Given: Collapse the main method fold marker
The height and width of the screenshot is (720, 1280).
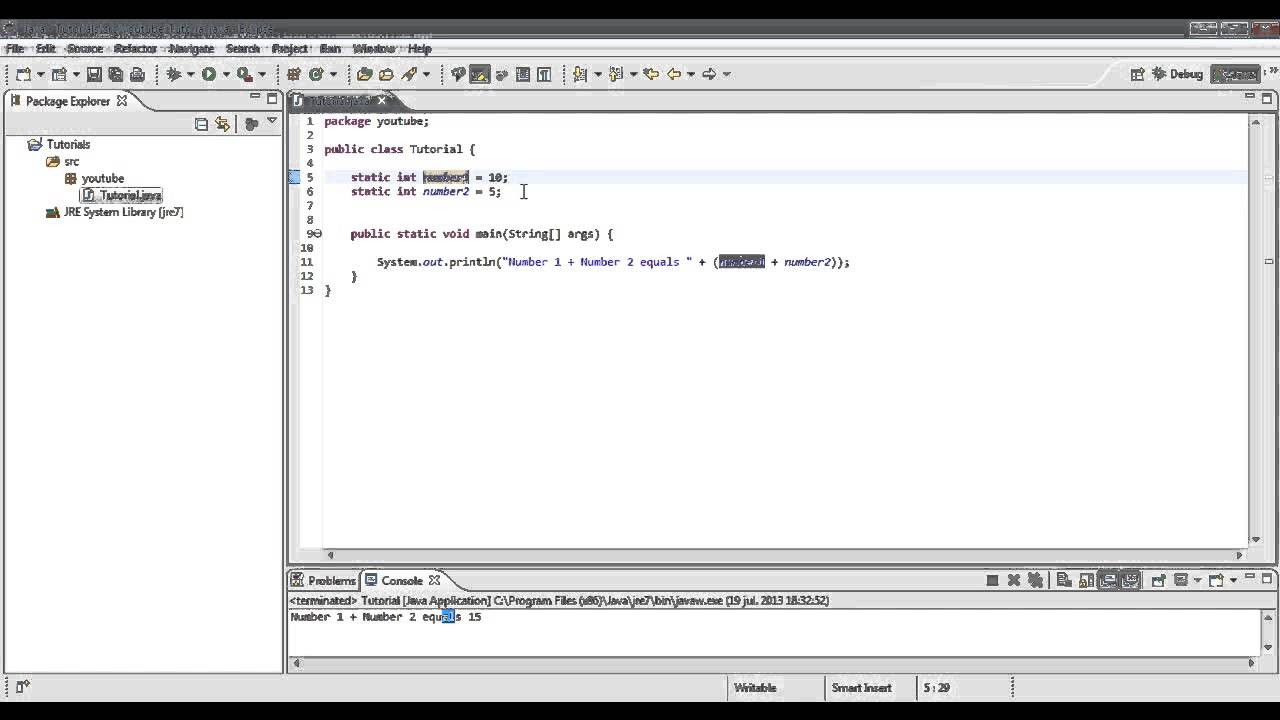Looking at the screenshot, I should (318, 234).
